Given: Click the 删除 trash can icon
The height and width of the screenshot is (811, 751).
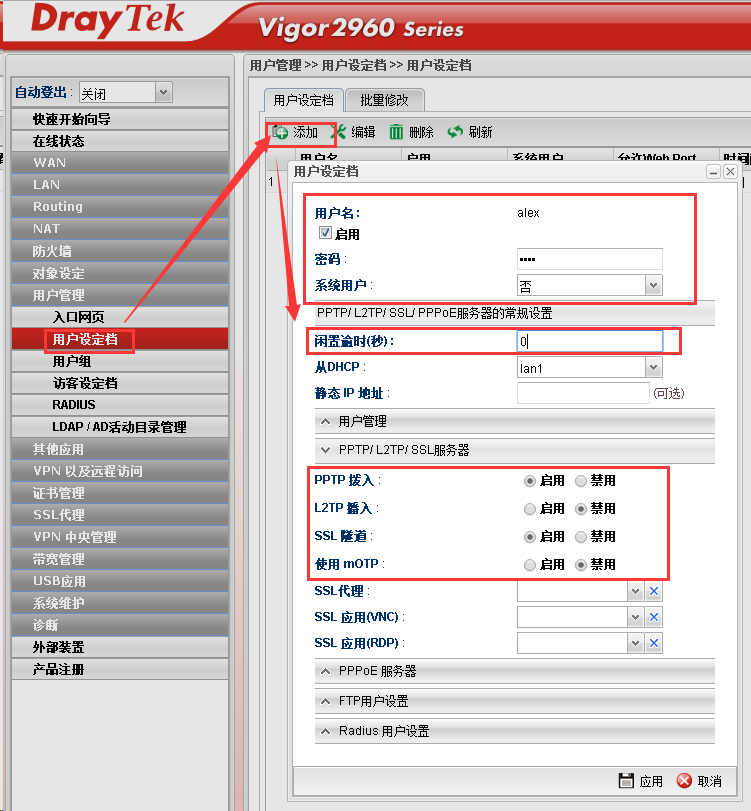Looking at the screenshot, I should pyautogui.click(x=396, y=132).
